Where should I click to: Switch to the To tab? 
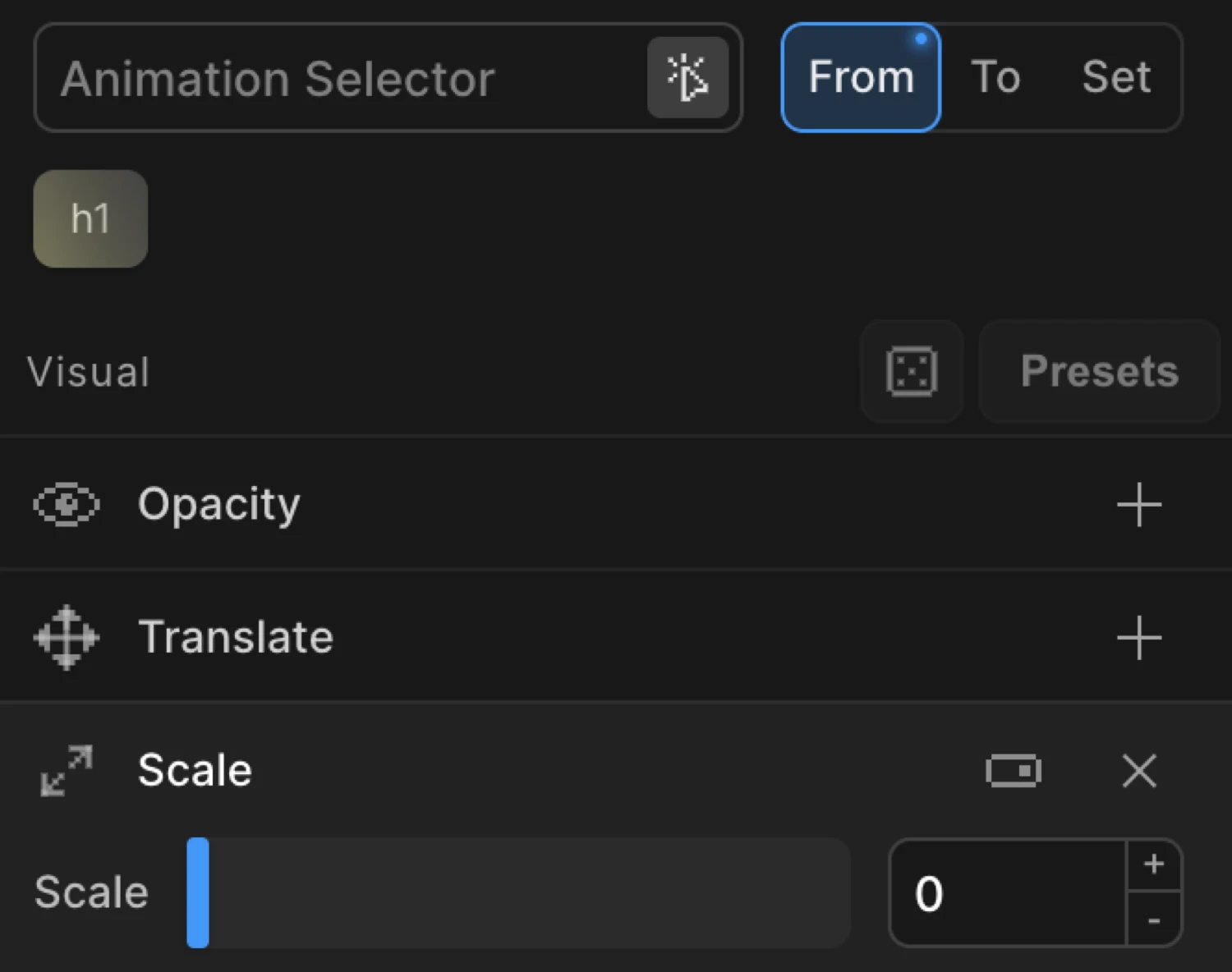coord(995,78)
